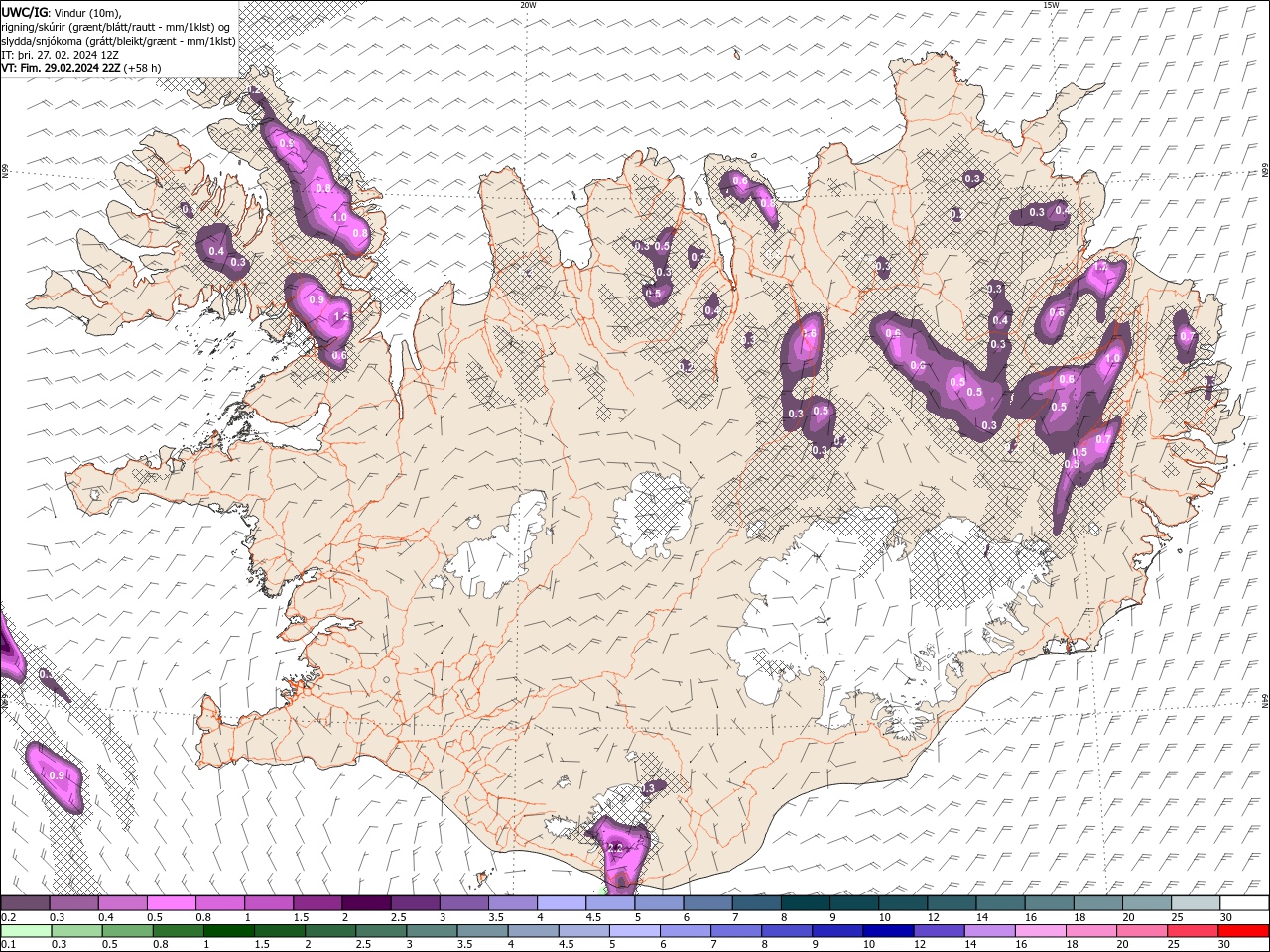Click the Hofsjökull glacier in central Iceland
The image size is (1270, 952).
coord(652,516)
